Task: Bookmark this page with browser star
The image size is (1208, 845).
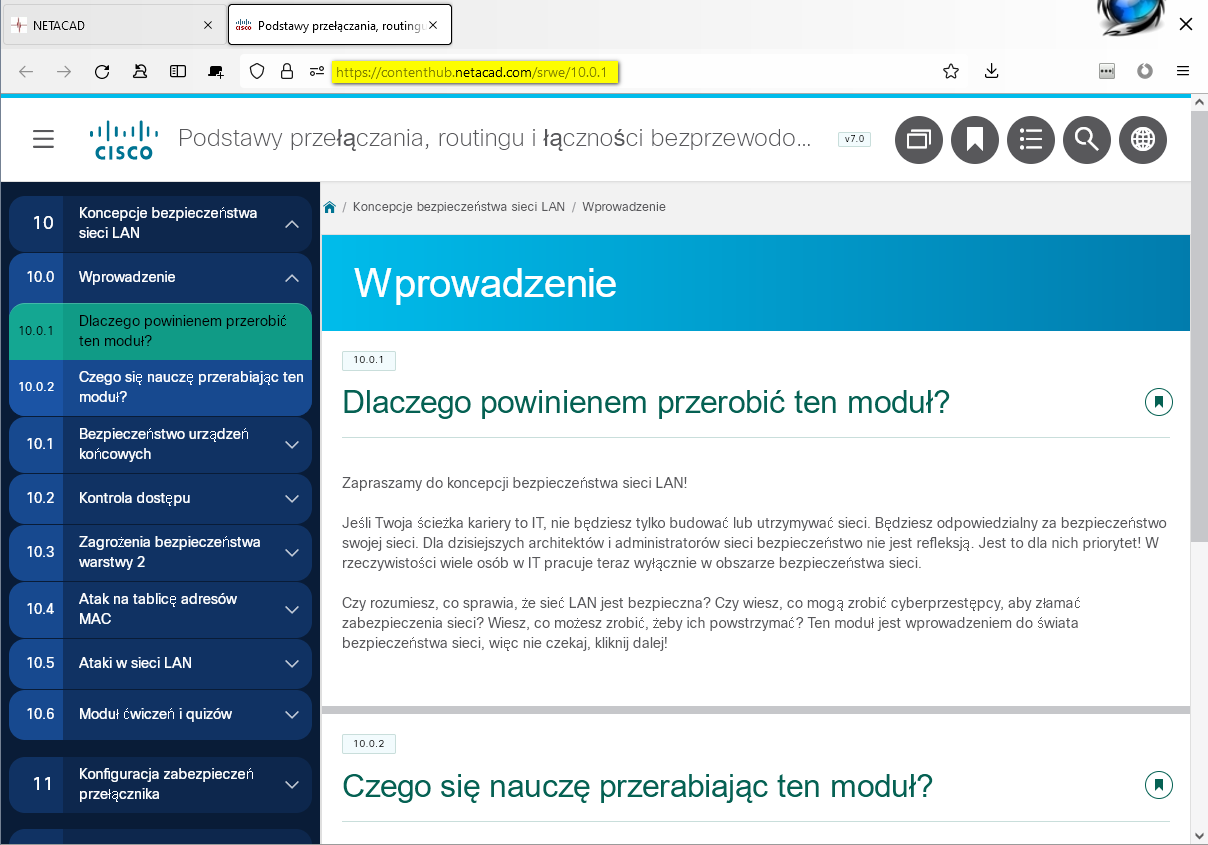Action: 951,71
